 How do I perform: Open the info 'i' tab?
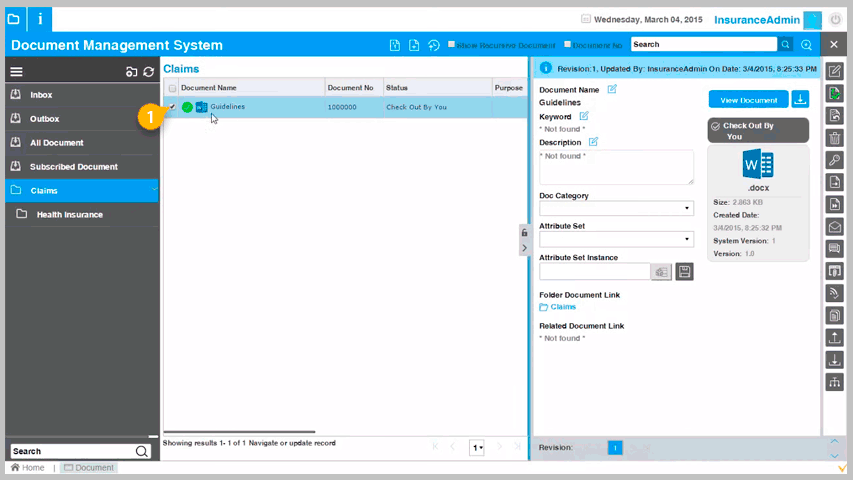click(40, 19)
